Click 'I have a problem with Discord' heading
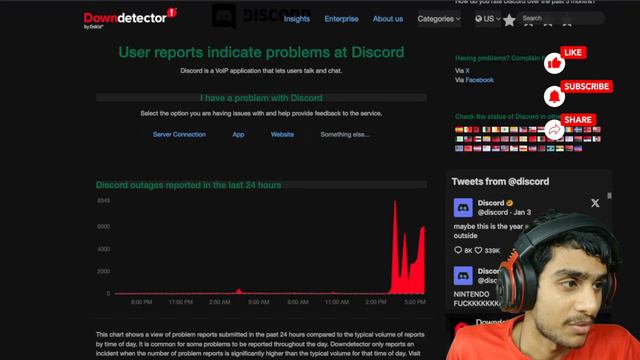Viewport: 640px width, 360px height. 261,98
